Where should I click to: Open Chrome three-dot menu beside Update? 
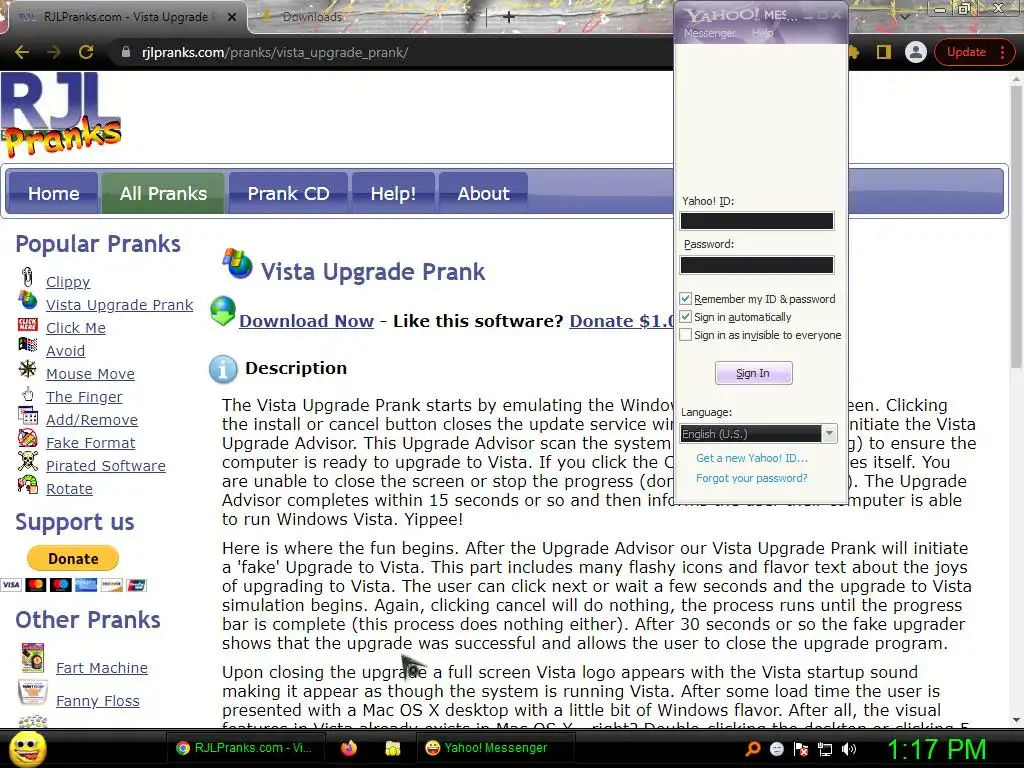(1002, 52)
